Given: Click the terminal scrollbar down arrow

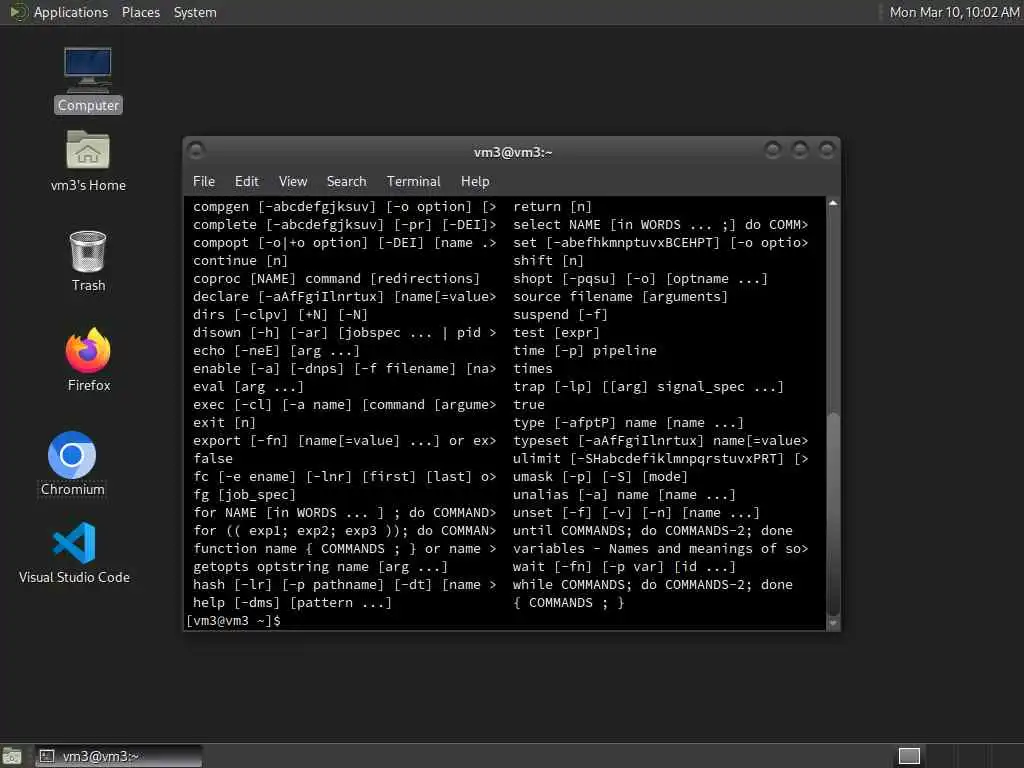Looking at the screenshot, I should pyautogui.click(x=833, y=623).
